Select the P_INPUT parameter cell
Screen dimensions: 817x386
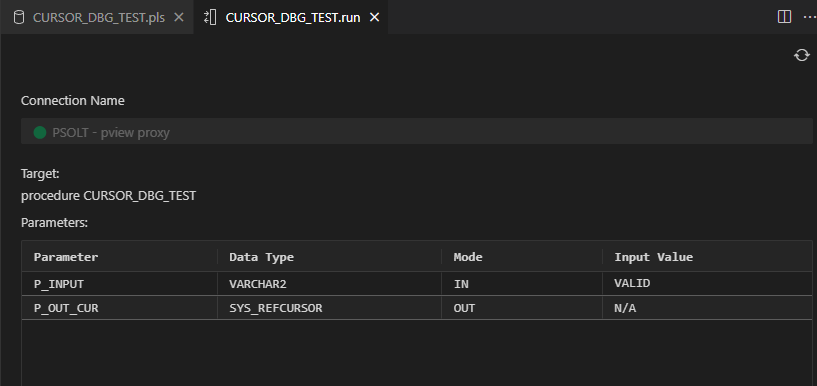point(119,284)
